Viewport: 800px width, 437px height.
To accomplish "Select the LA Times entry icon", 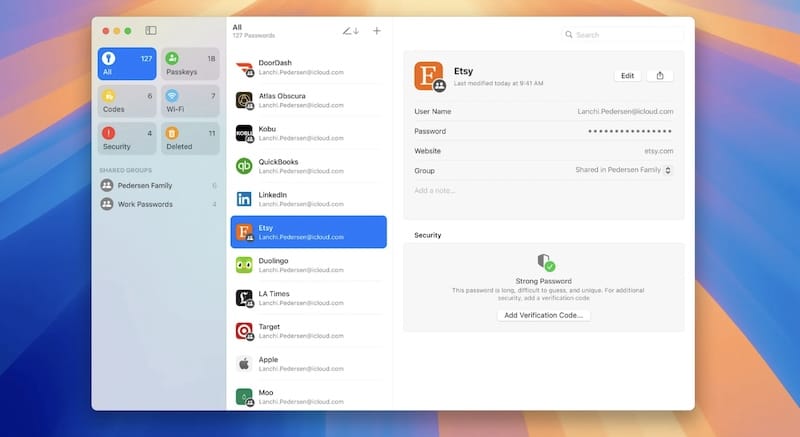I will click(244, 298).
